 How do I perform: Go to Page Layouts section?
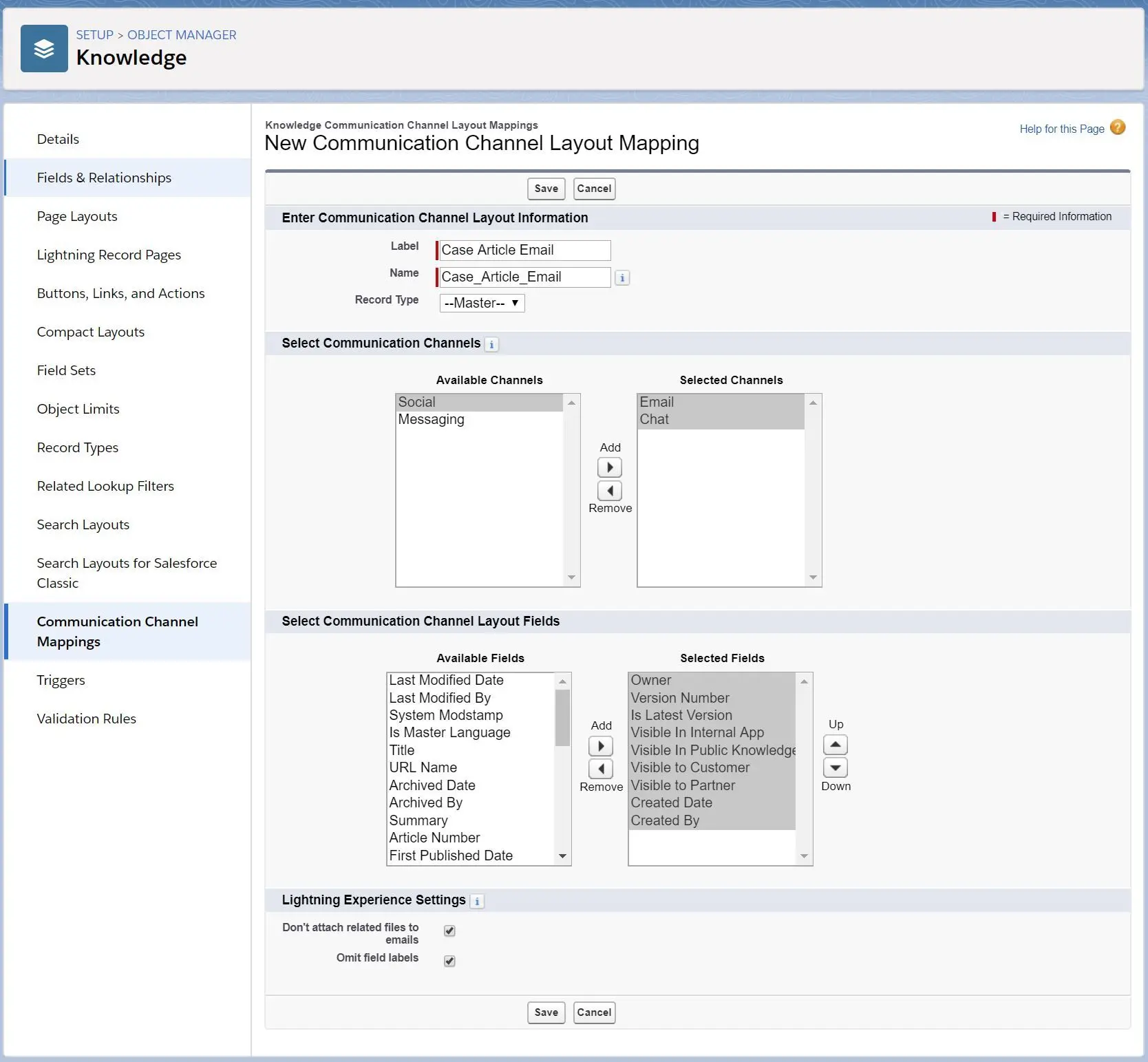tap(127, 216)
